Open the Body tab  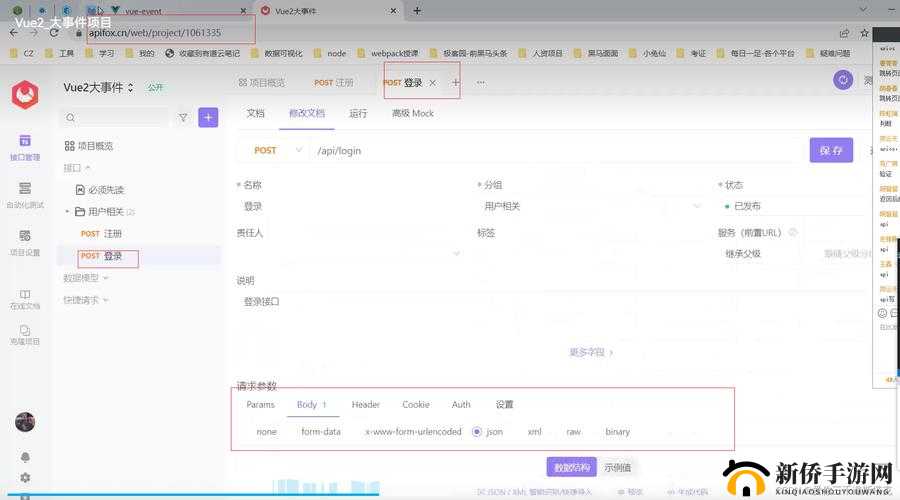click(x=311, y=405)
